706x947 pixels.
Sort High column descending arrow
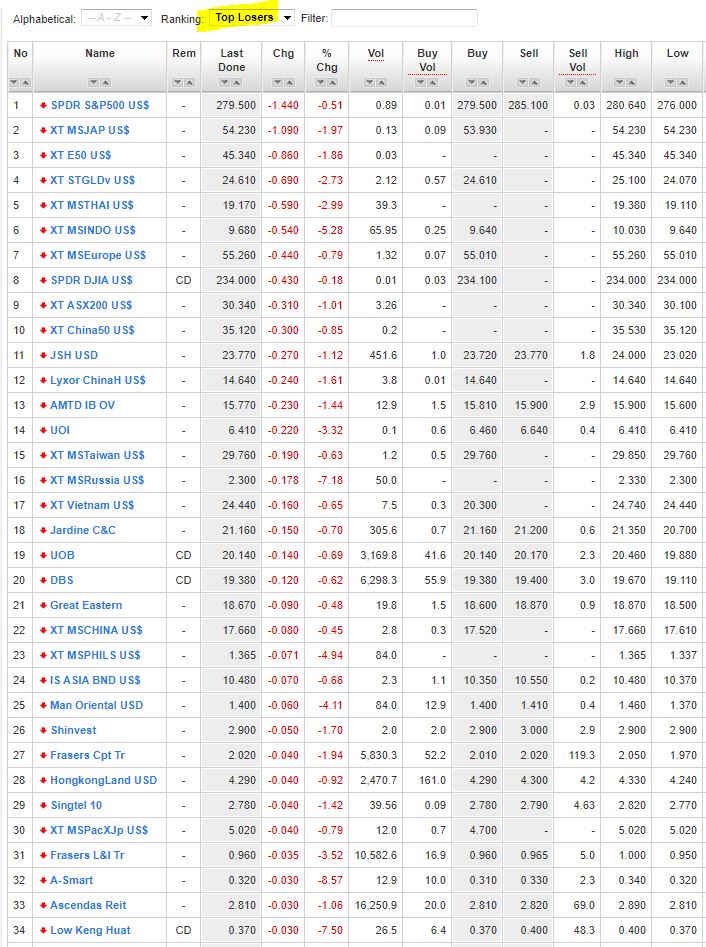point(620,83)
